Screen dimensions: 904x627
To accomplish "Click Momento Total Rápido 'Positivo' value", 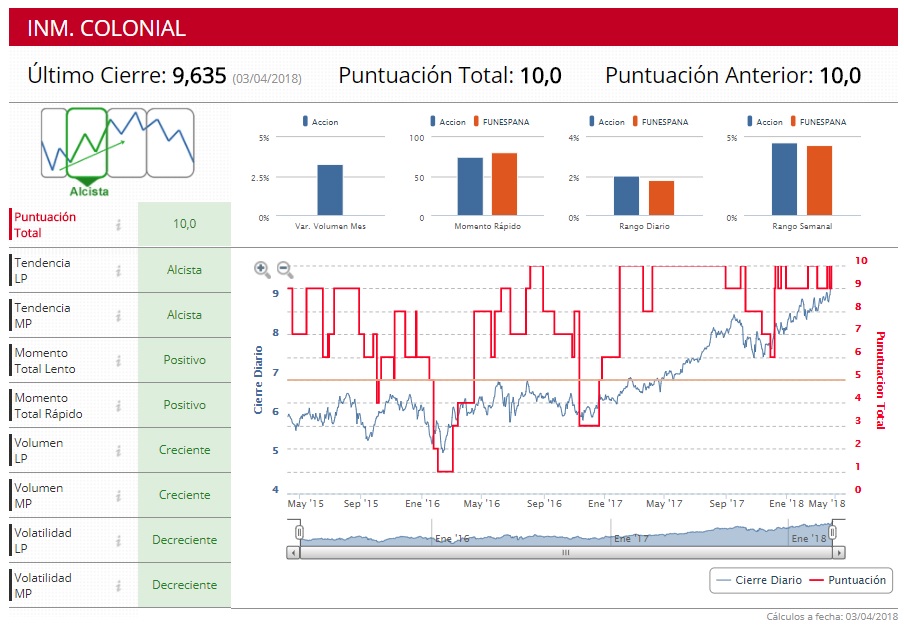I will coord(184,405).
